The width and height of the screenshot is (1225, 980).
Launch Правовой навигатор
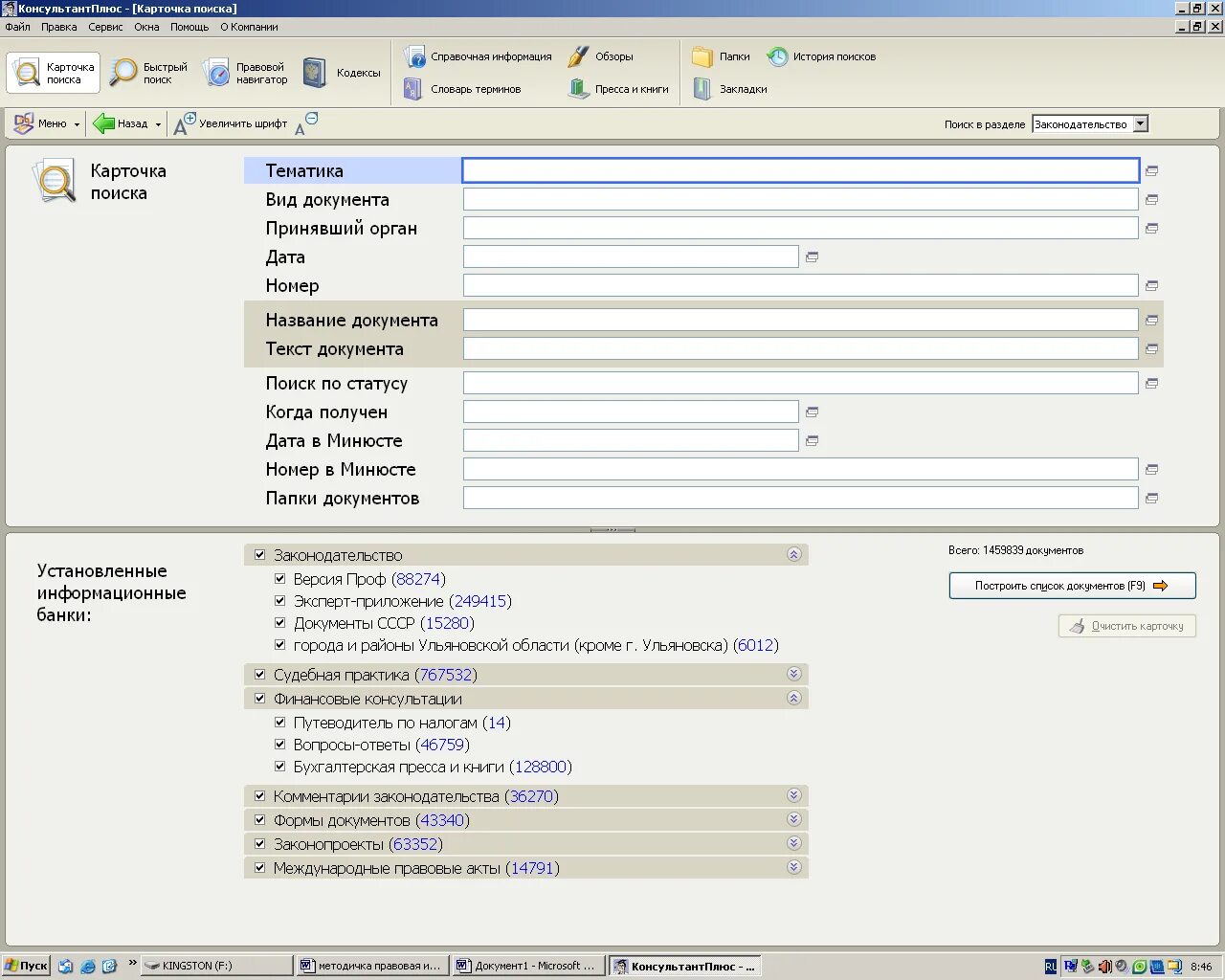click(245, 73)
